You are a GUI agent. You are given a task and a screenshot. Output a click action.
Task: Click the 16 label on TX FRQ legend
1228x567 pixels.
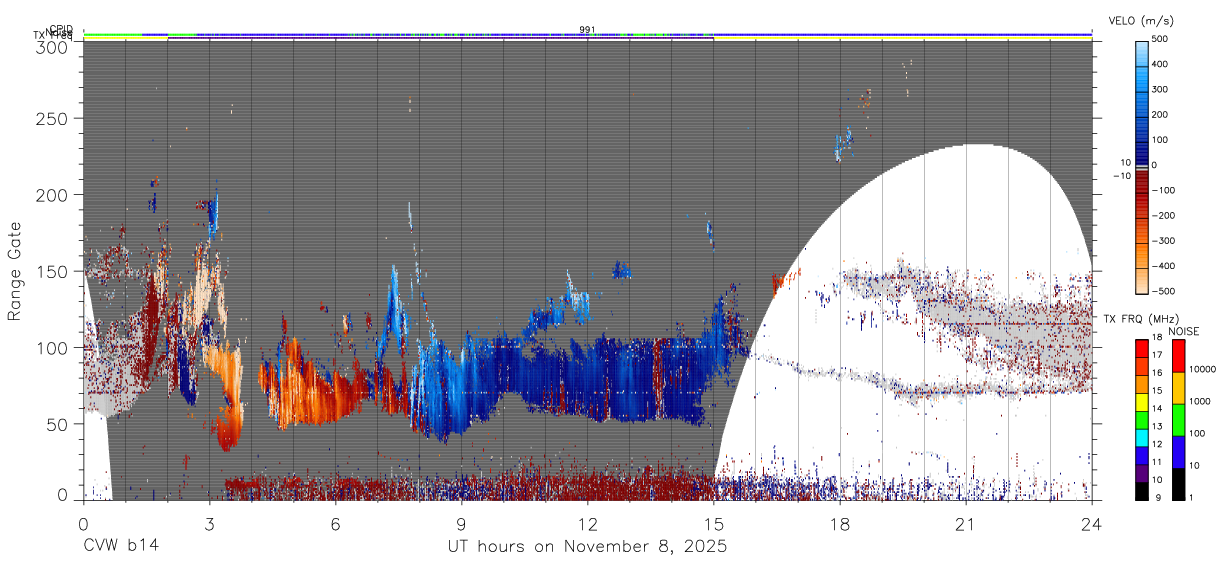(1157, 373)
